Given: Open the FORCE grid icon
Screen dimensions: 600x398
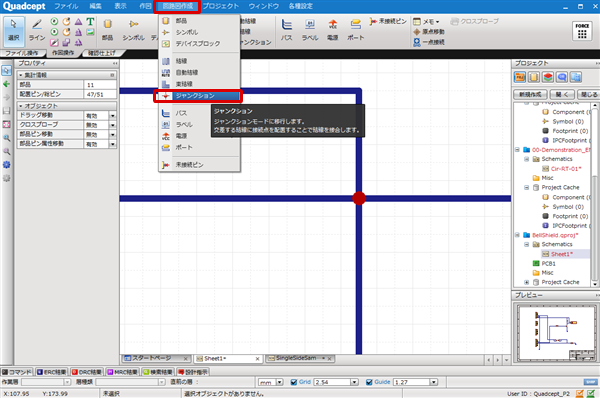Looking at the screenshot, I should [582, 31].
